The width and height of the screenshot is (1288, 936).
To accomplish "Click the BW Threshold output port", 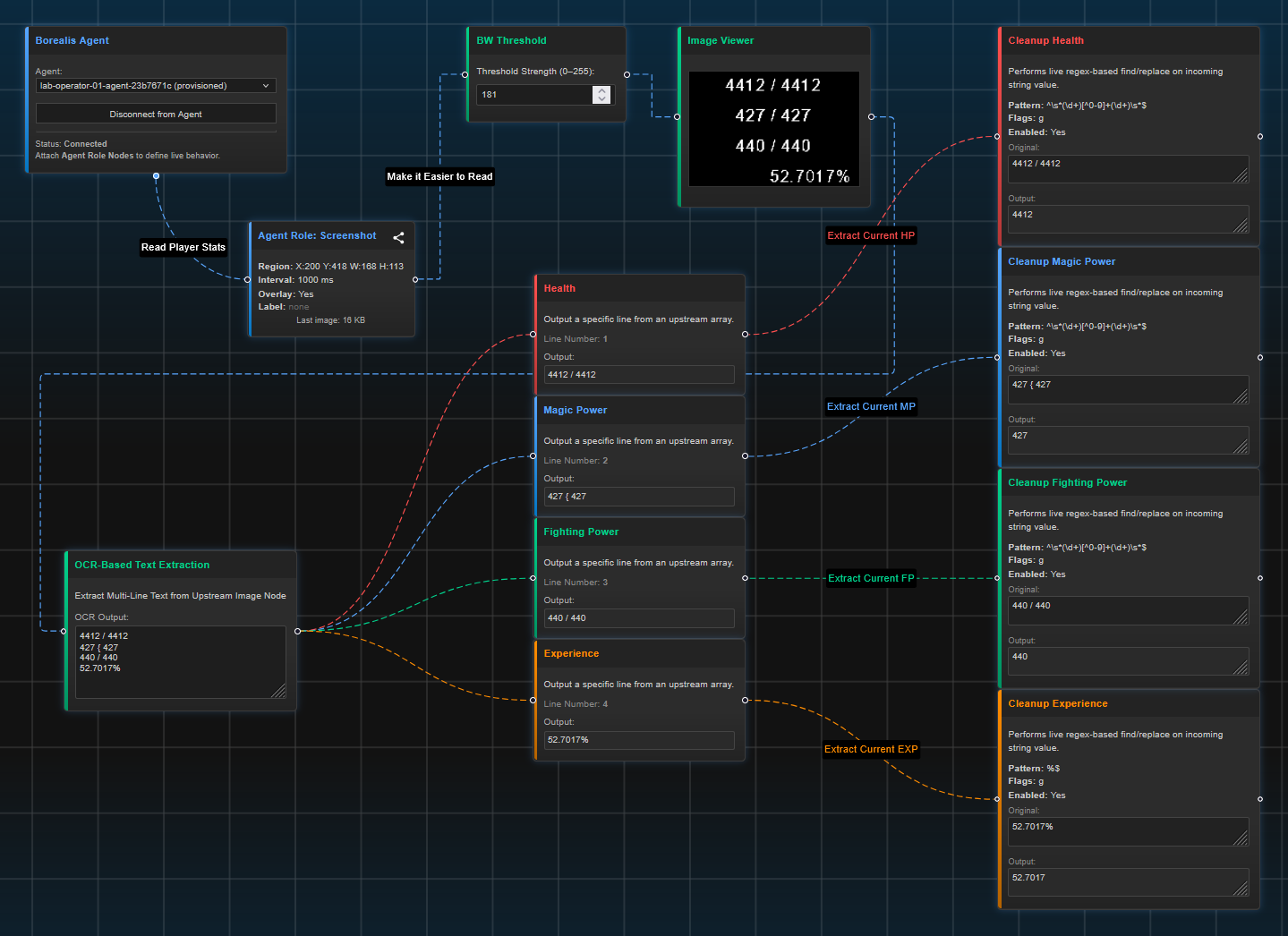I will [x=627, y=74].
